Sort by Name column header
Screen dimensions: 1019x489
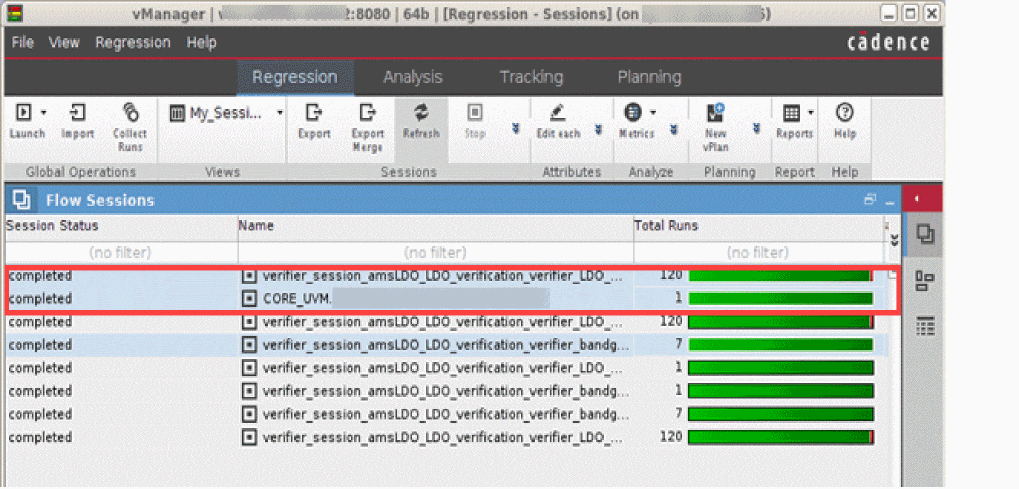point(435,226)
